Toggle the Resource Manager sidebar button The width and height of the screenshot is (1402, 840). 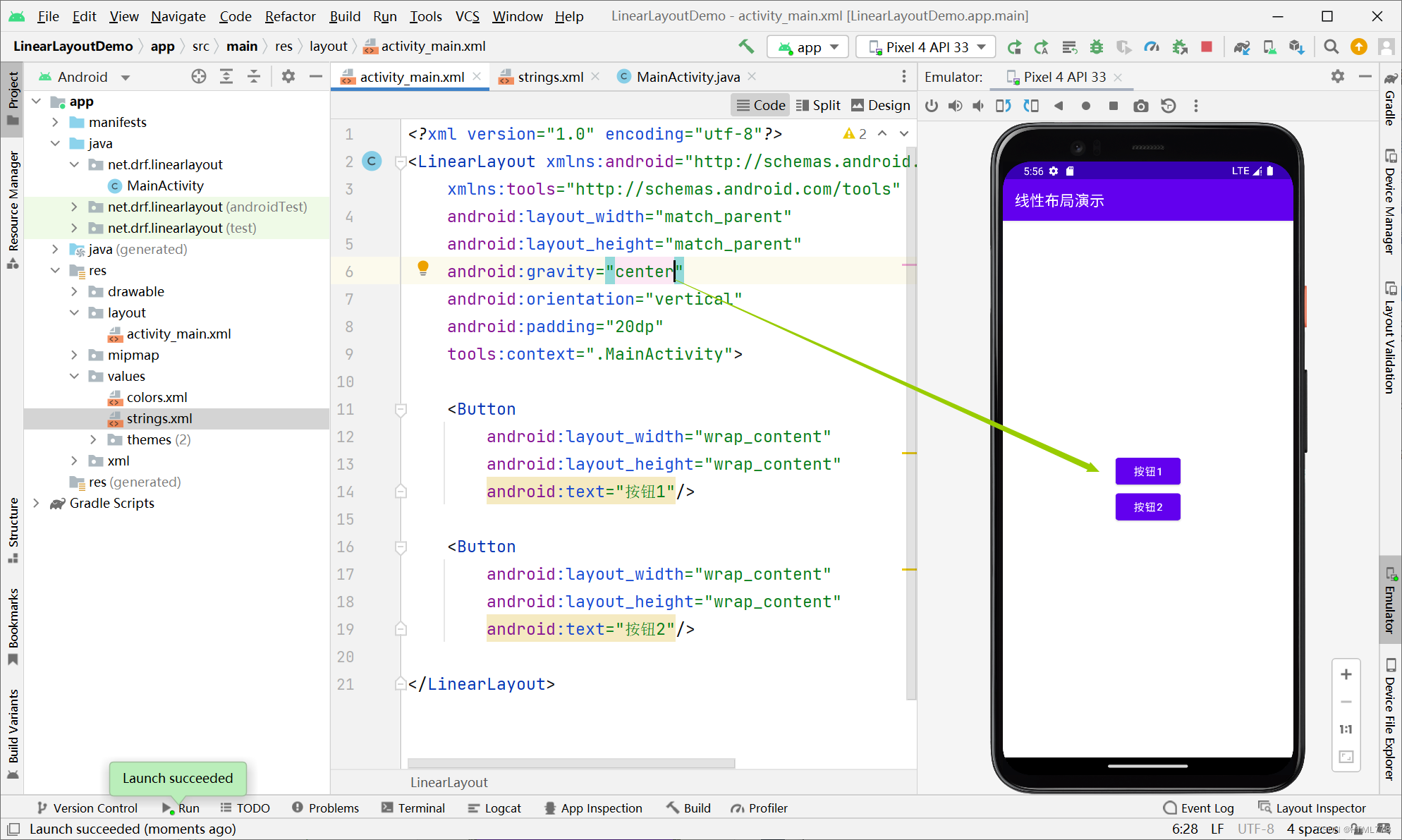[13, 209]
